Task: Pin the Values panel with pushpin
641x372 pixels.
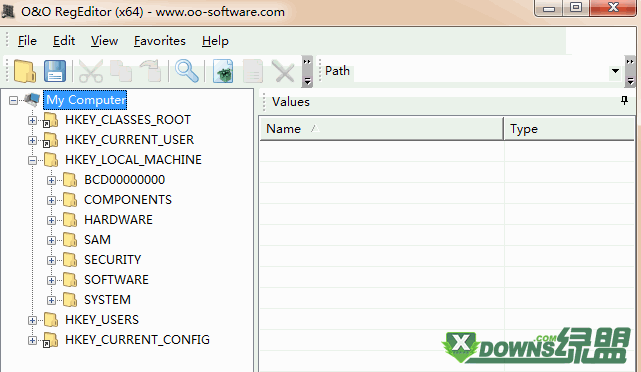Action: [624, 101]
